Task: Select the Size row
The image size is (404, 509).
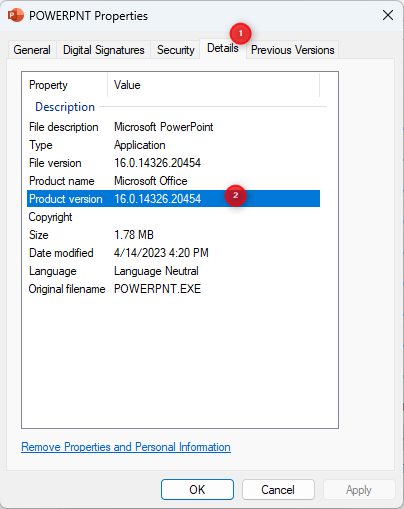Action: tap(173, 235)
